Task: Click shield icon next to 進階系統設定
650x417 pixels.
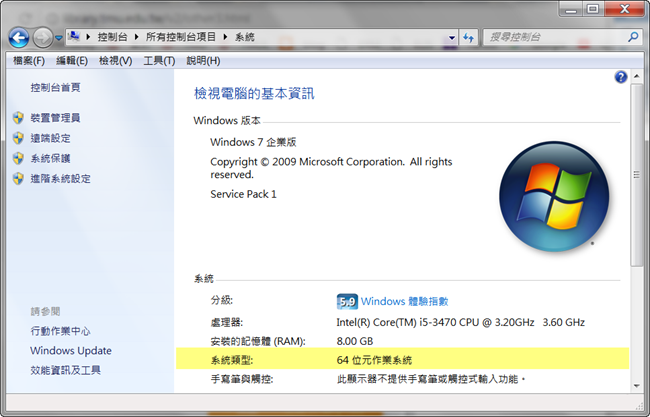Action: pyautogui.click(x=18, y=179)
